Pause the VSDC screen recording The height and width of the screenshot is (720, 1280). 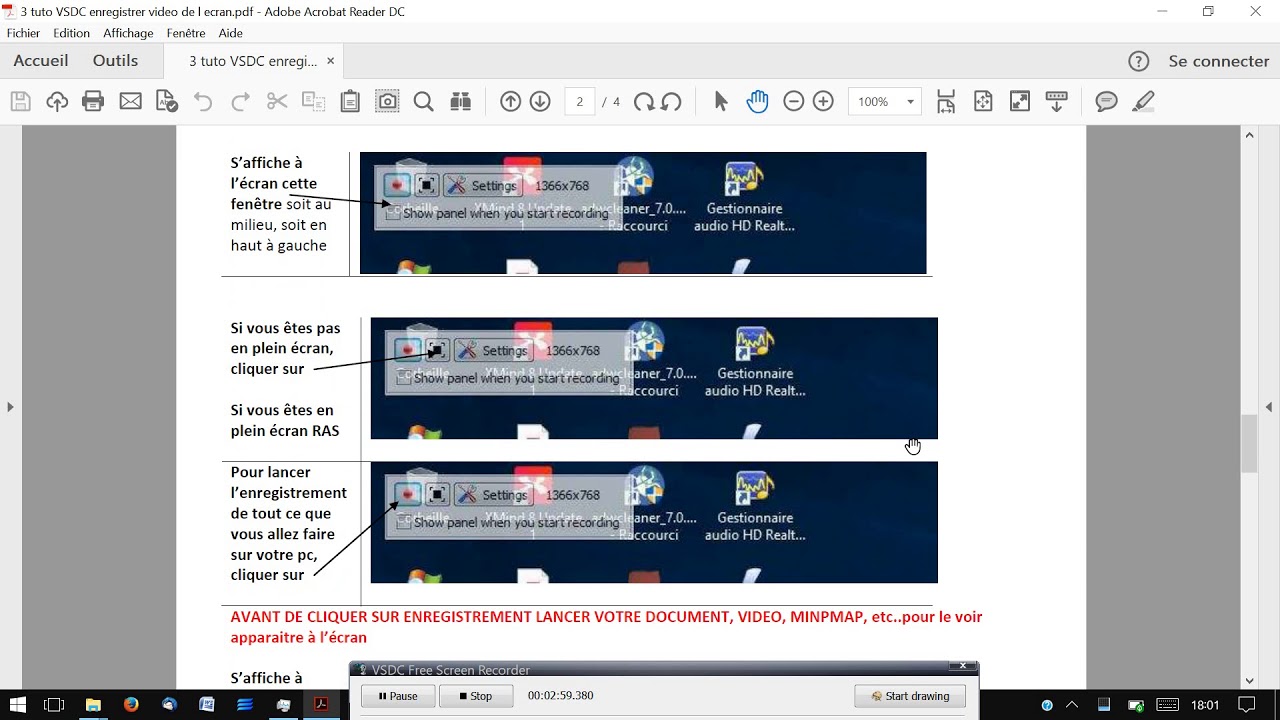[x=398, y=696]
